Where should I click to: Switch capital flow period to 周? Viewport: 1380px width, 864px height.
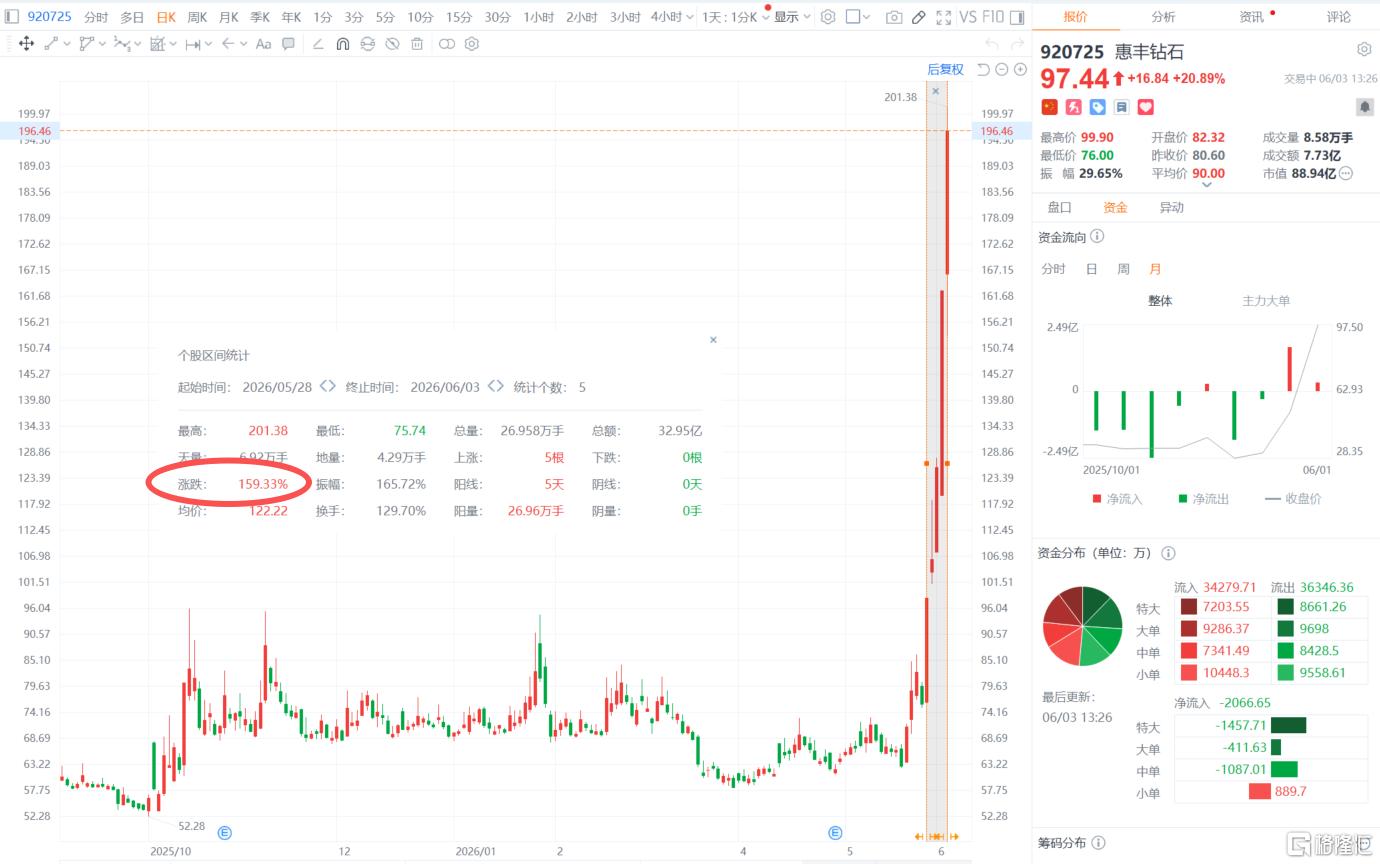1123,269
